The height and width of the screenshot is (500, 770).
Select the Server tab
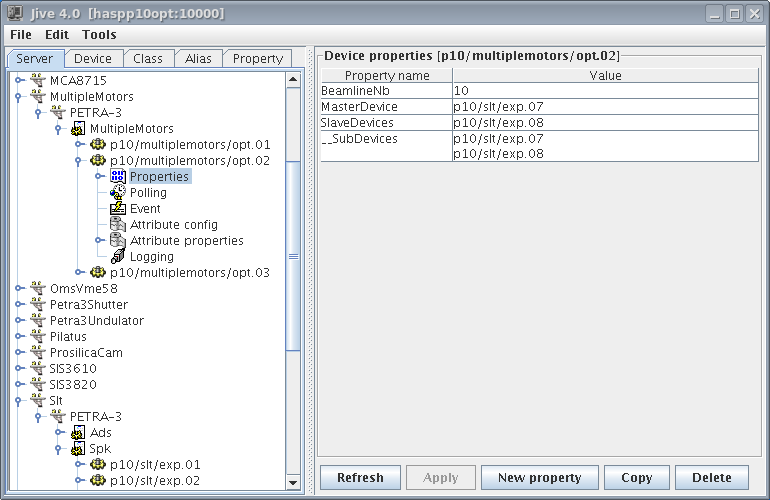click(x=34, y=58)
